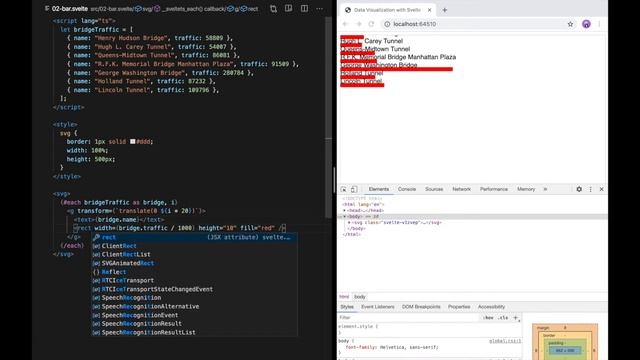The image size is (640, 360).
Task: Select the Event Listeners sub-tab
Action: point(378,307)
